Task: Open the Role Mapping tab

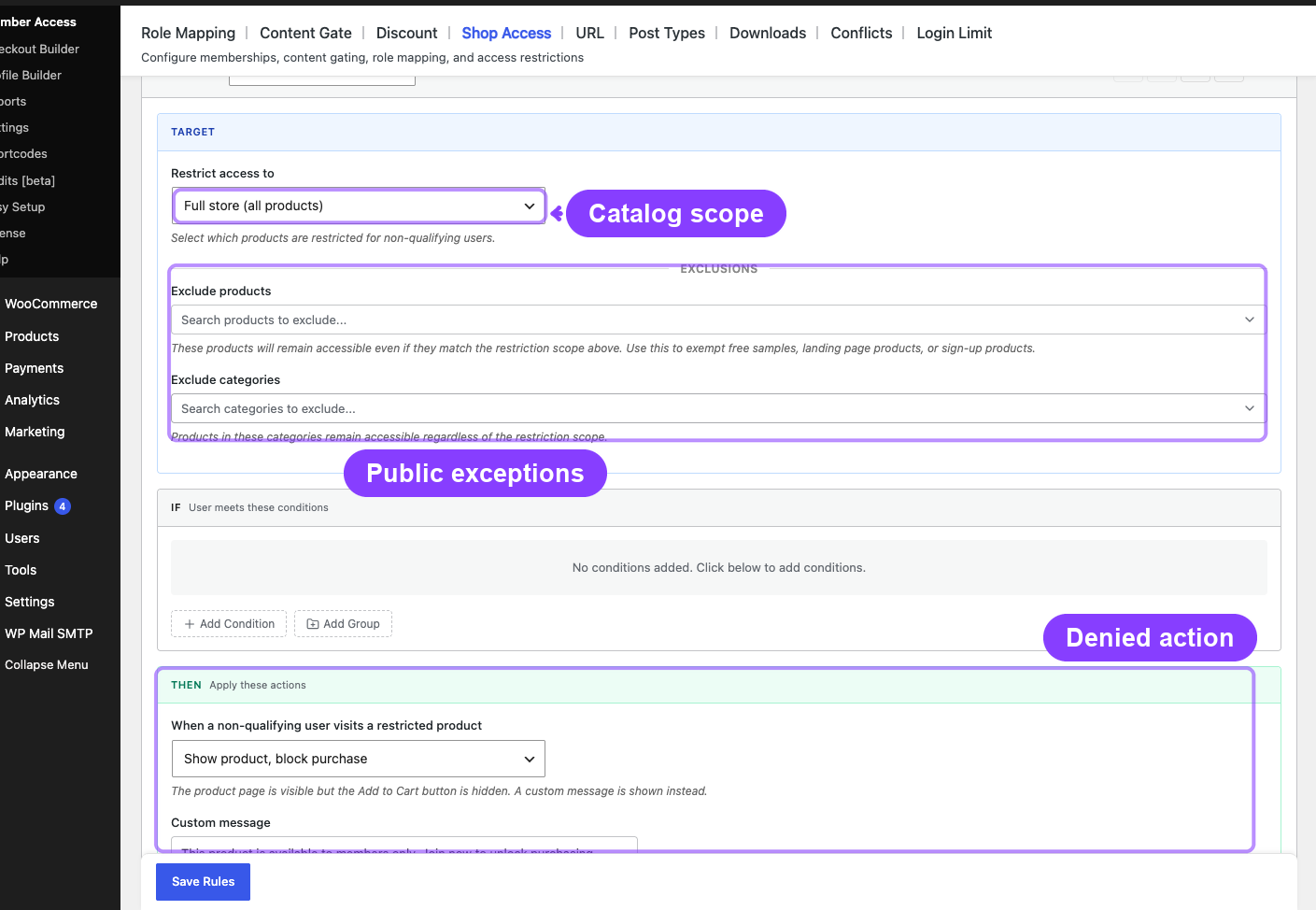Action: coord(188,33)
